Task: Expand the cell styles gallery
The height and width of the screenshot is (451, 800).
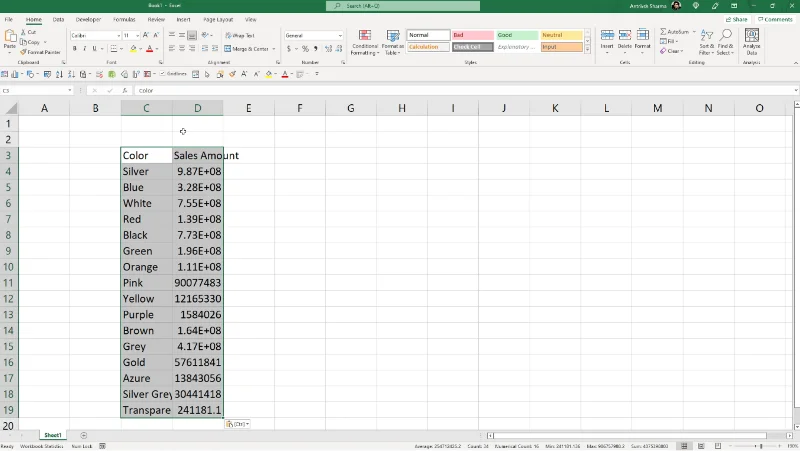Action: tap(587, 49)
